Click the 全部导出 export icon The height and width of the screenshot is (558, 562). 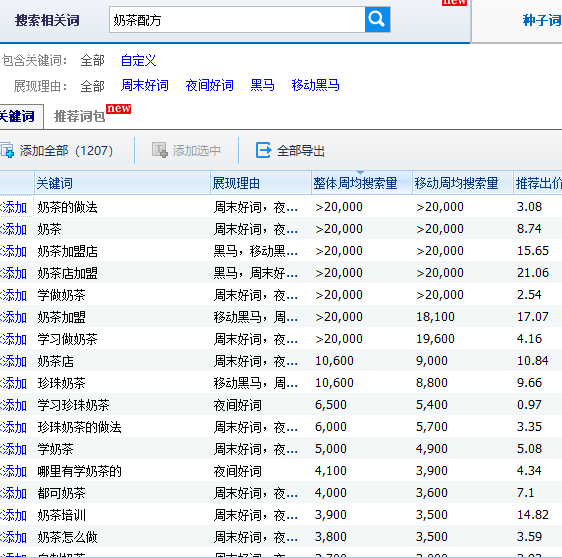click(263, 150)
